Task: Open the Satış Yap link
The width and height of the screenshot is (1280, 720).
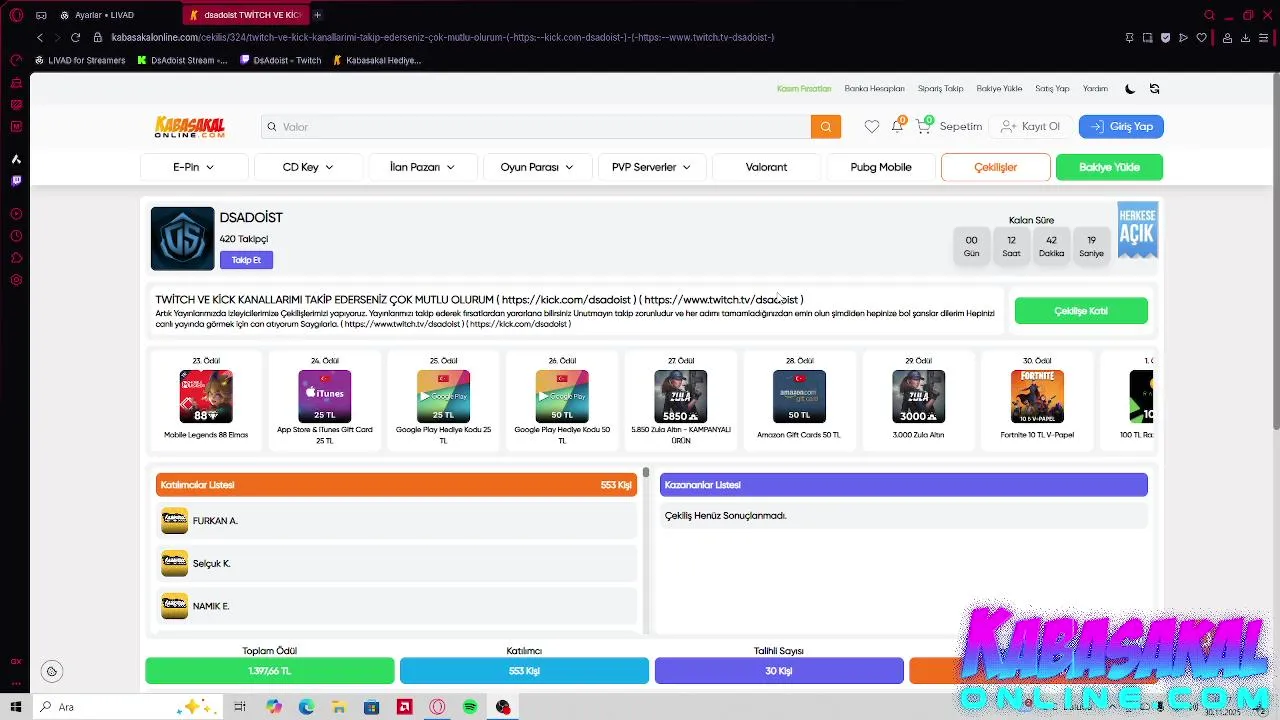Action: (1052, 89)
